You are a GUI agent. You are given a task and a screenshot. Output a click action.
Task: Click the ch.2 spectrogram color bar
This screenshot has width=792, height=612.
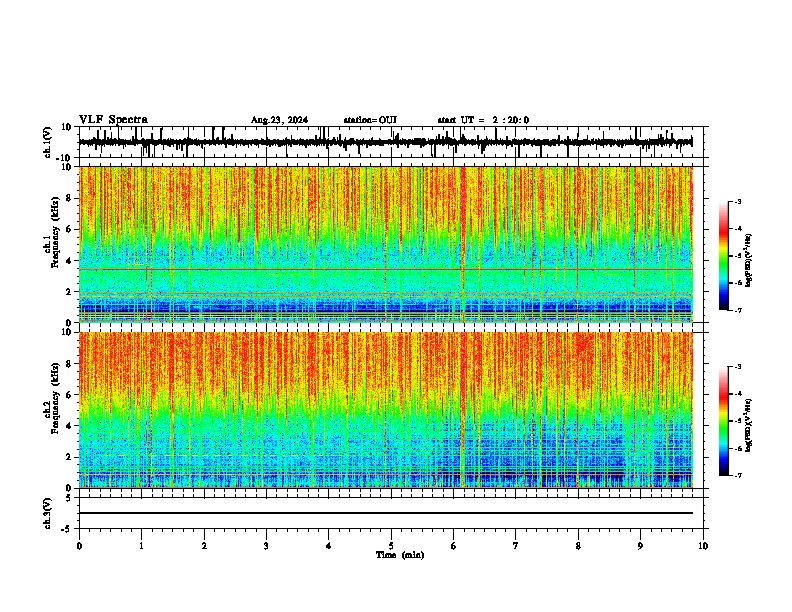(x=723, y=421)
